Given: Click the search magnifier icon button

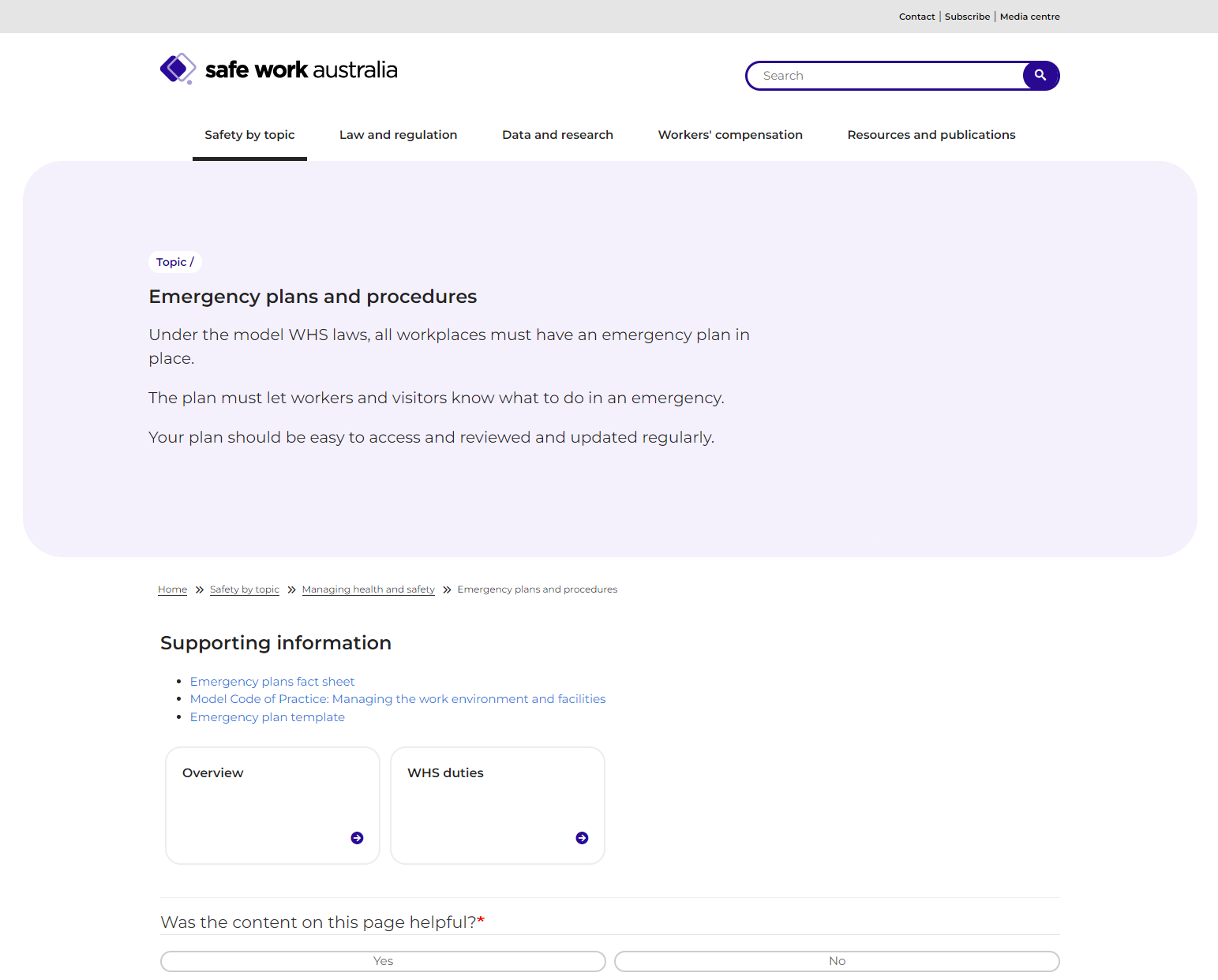Looking at the screenshot, I should click(1040, 76).
